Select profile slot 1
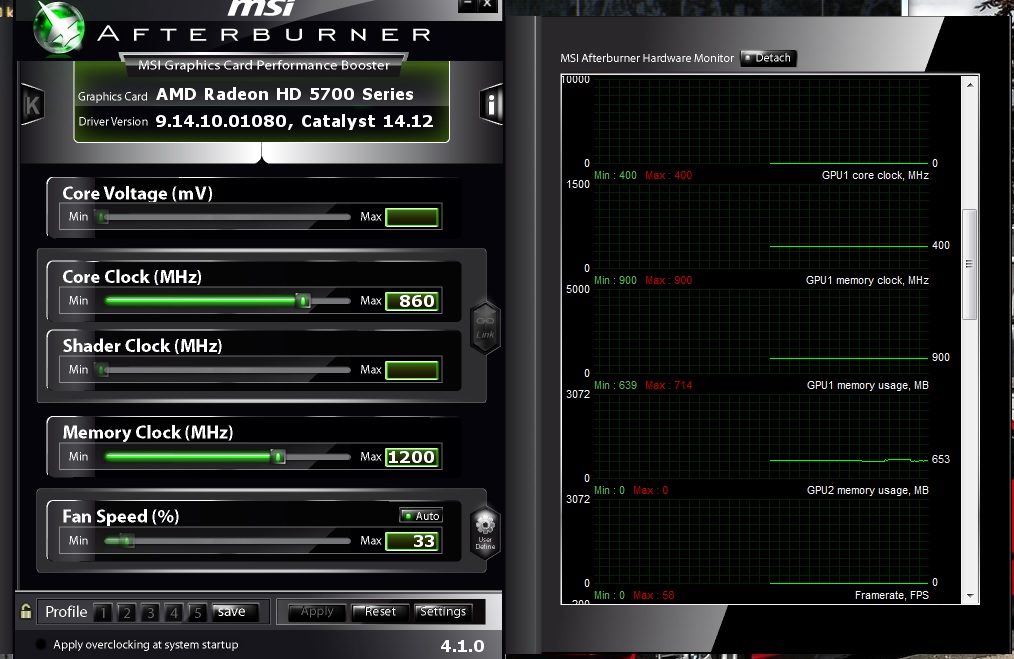Screen dimensions: 1014x659 103,612
